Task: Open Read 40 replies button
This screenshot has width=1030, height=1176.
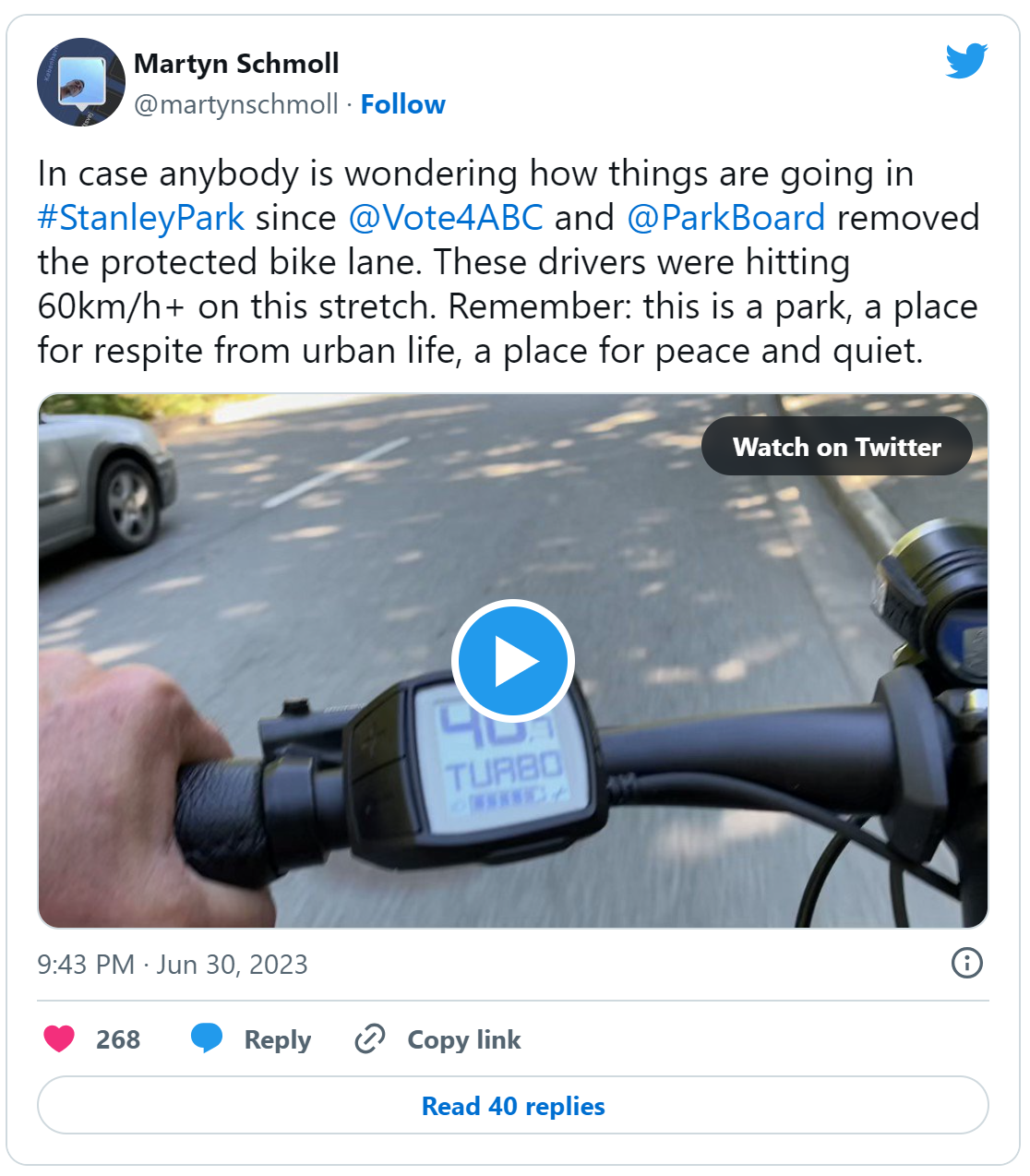Action: click(513, 1106)
